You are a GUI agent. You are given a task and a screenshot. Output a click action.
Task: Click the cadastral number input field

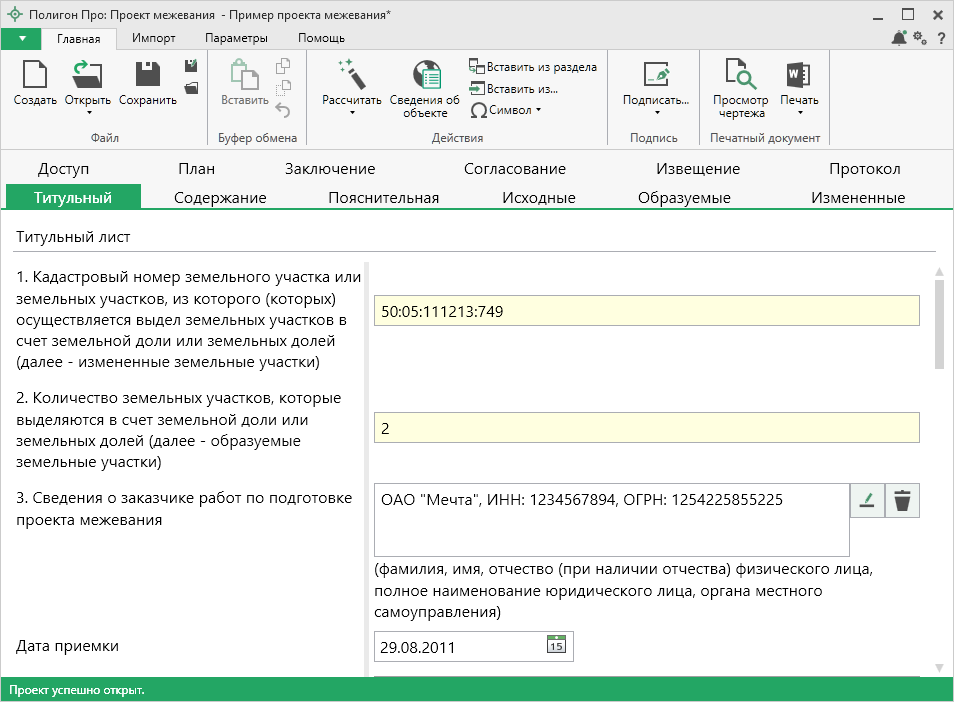tap(646, 311)
